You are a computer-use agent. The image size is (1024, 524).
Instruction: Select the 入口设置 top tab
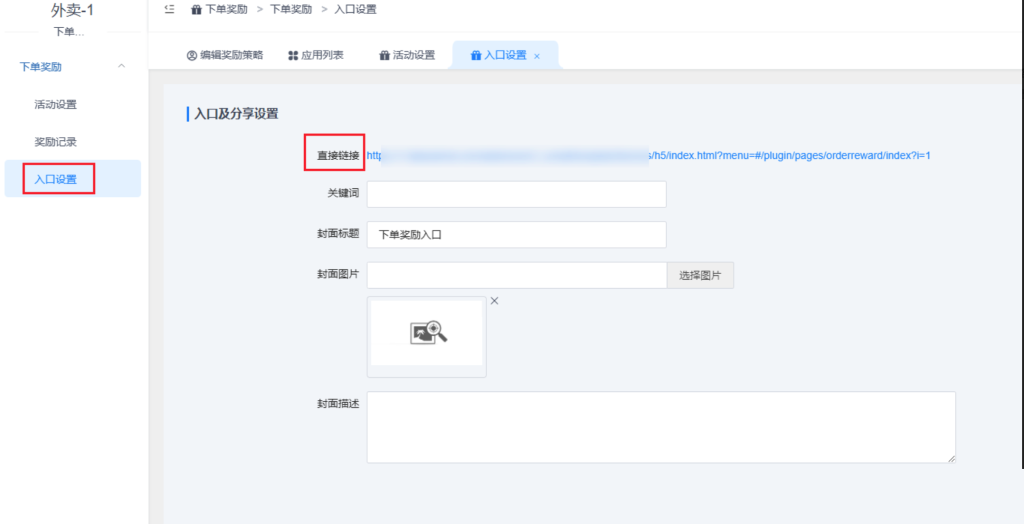(x=498, y=55)
